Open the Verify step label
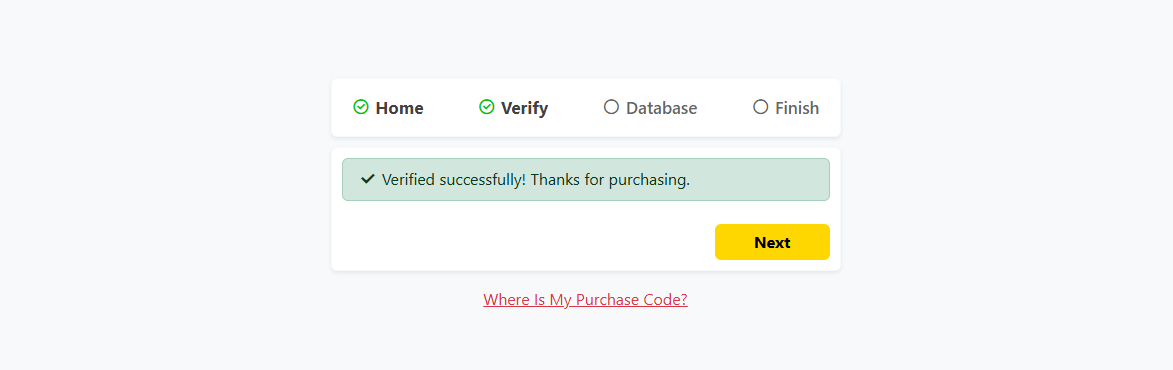 pos(524,108)
